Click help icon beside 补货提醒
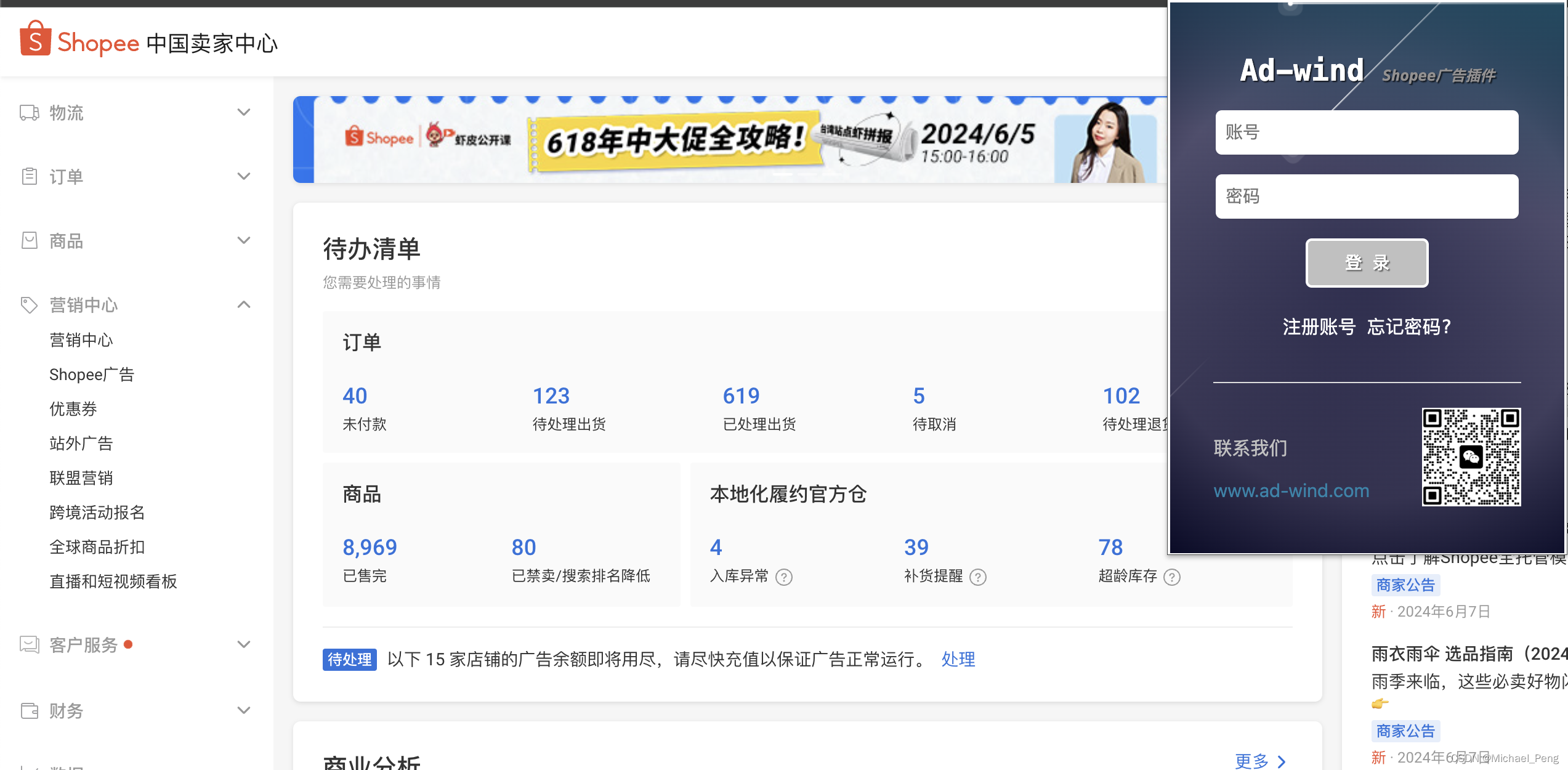This screenshot has width=1568, height=770. pos(977,577)
